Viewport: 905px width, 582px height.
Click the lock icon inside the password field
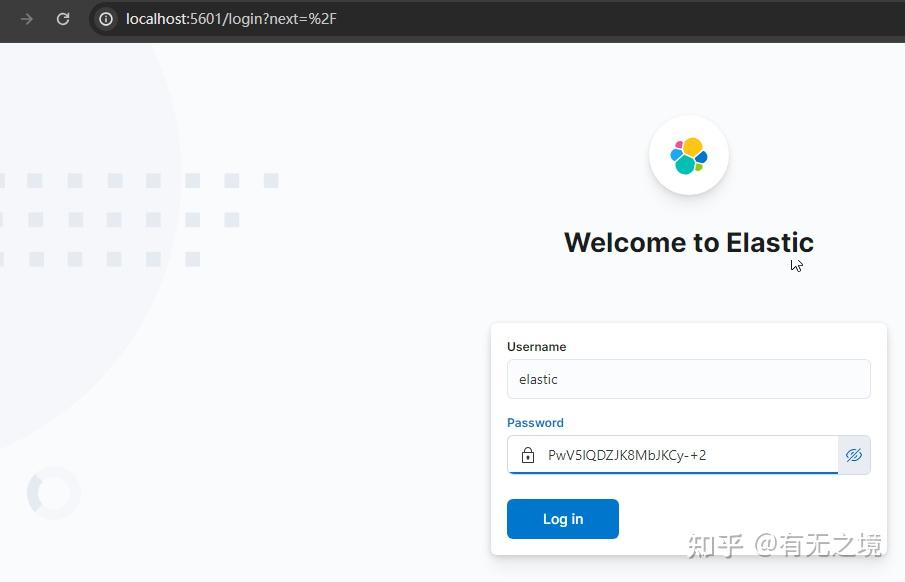(528, 455)
